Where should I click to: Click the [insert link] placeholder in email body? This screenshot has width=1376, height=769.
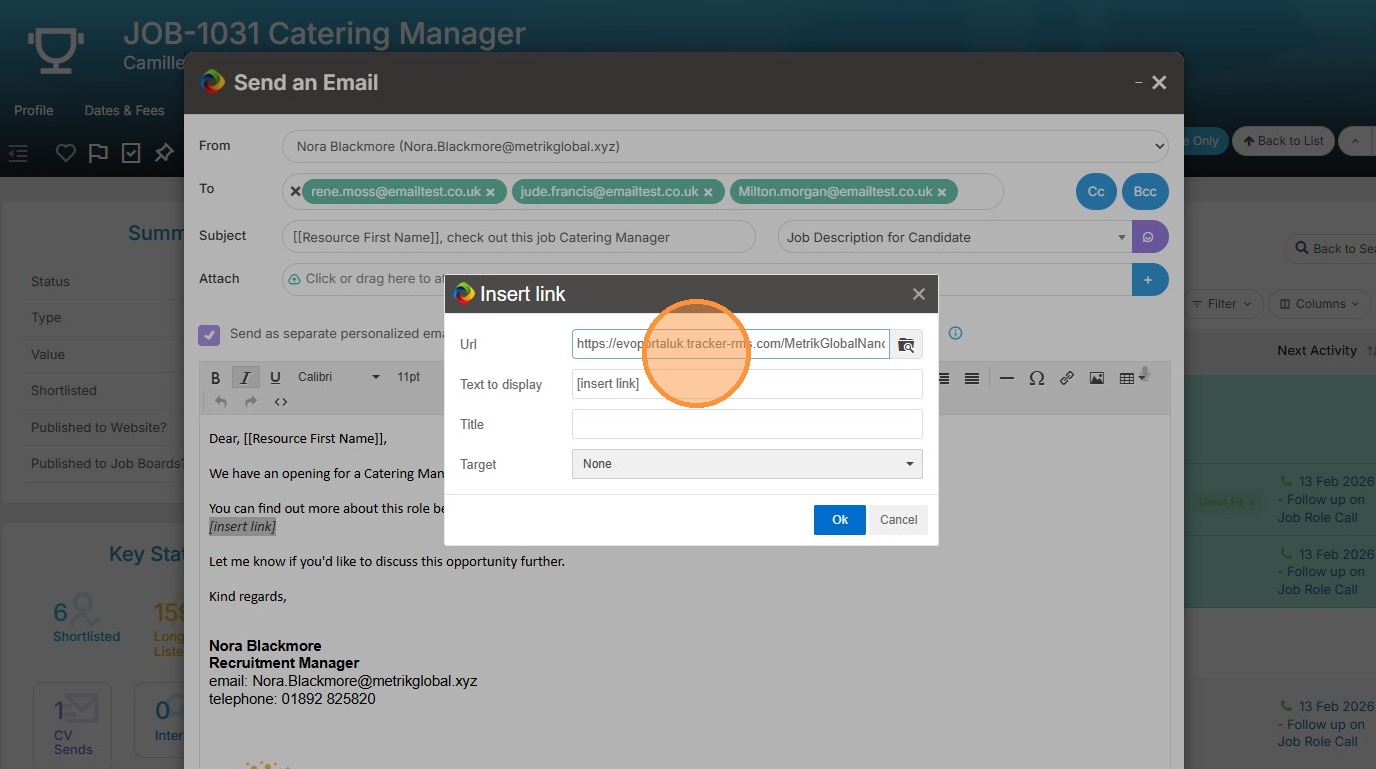242,526
